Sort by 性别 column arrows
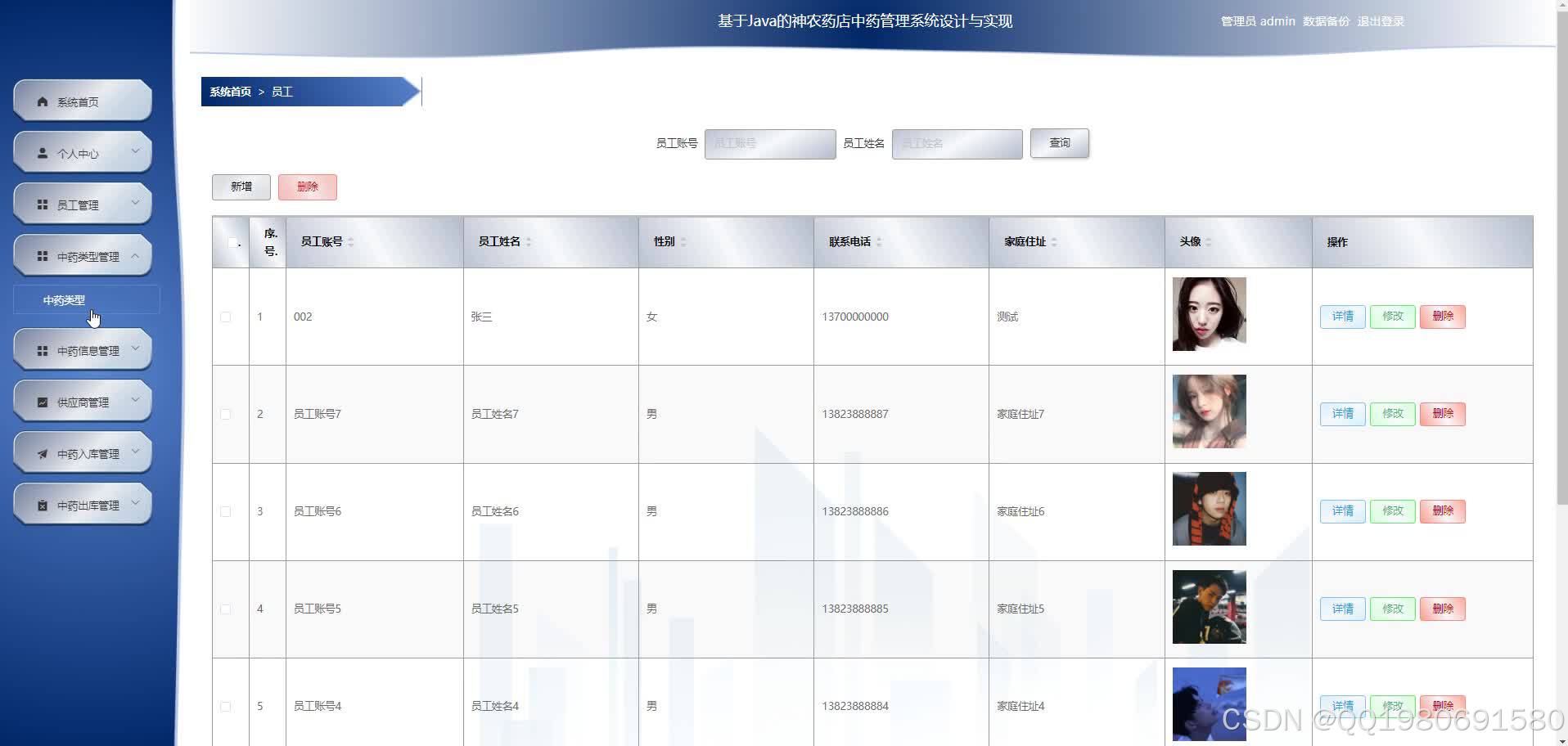Screen dimensions: 1568x746 (683, 242)
